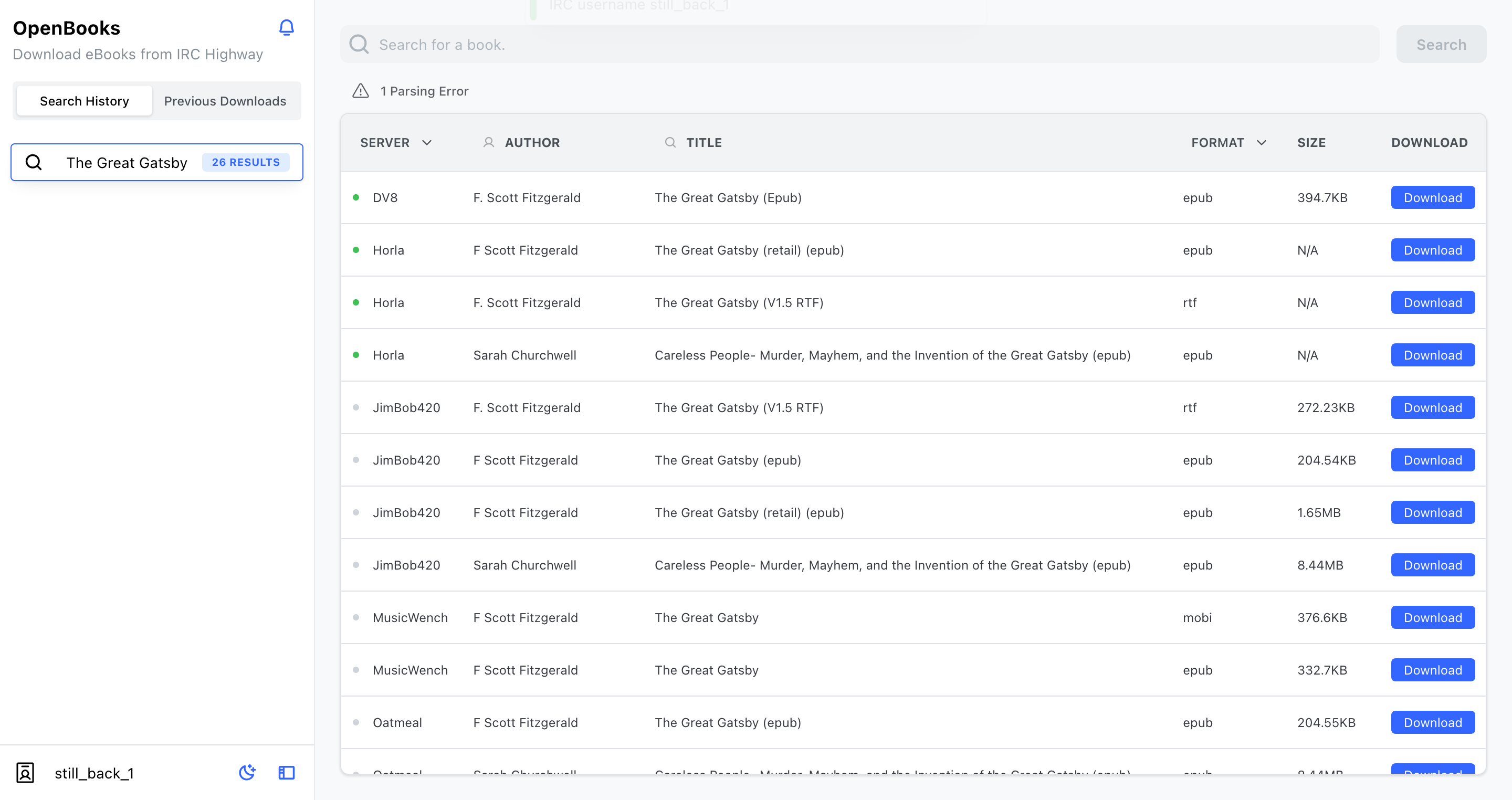Click the green status dot next to DV8

click(x=356, y=197)
